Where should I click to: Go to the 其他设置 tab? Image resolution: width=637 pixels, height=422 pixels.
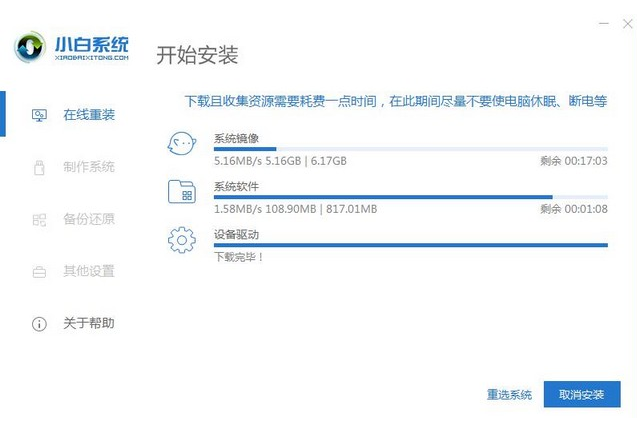coord(88,271)
